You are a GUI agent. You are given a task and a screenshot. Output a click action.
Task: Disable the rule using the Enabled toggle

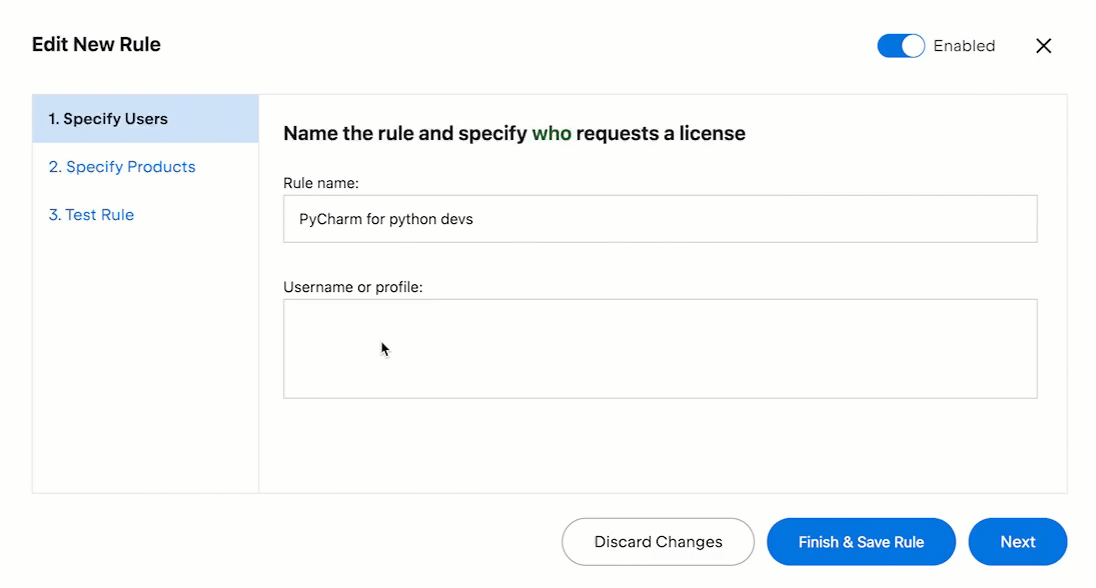(x=899, y=45)
